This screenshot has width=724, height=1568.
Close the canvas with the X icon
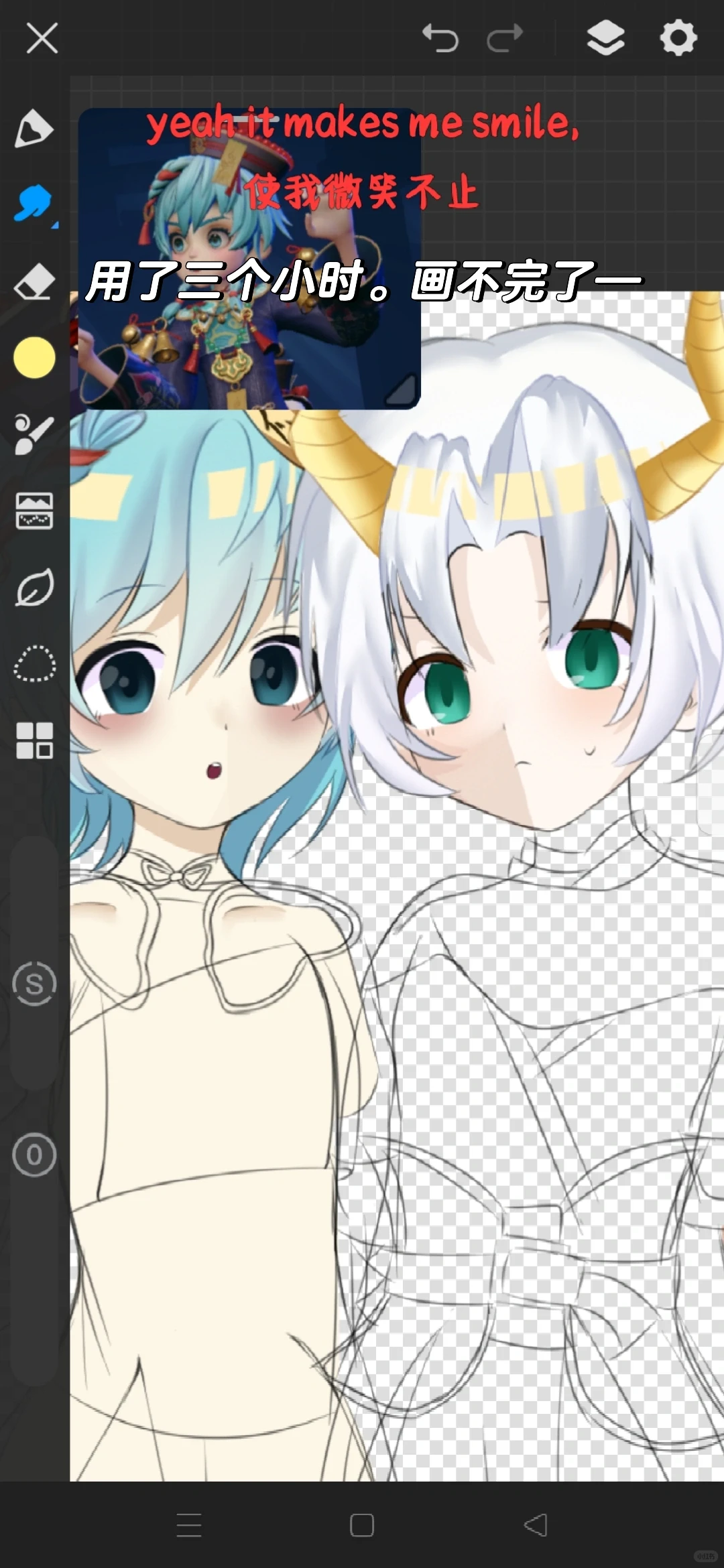pyautogui.click(x=42, y=38)
